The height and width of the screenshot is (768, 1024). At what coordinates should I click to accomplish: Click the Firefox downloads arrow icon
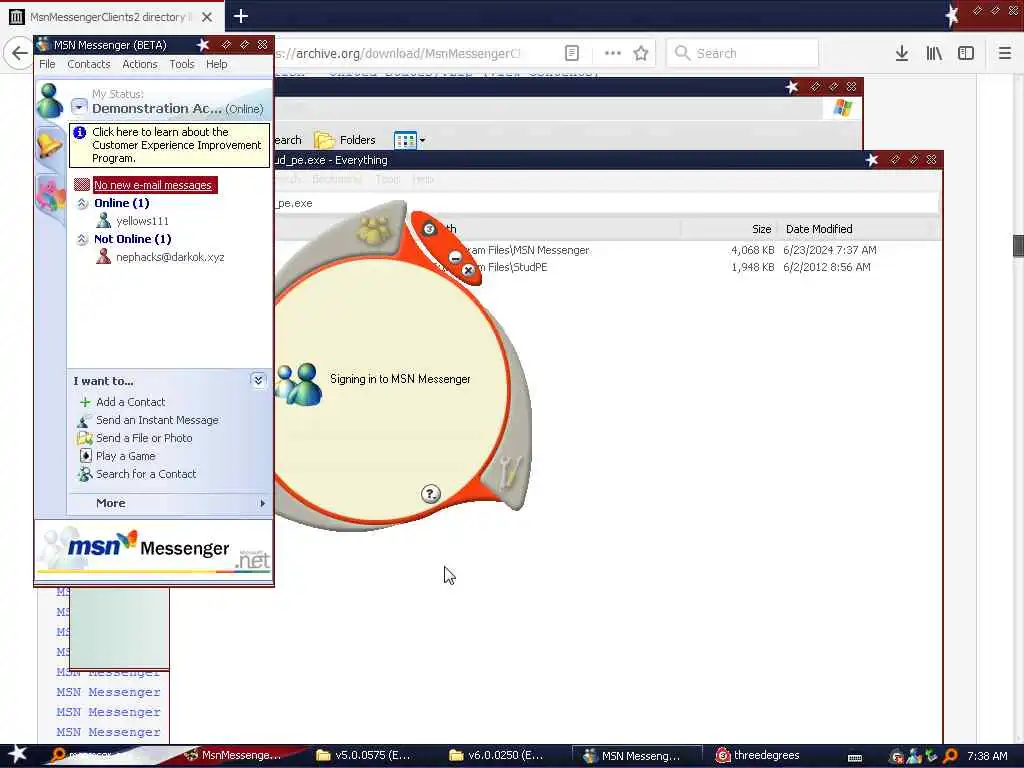click(902, 54)
